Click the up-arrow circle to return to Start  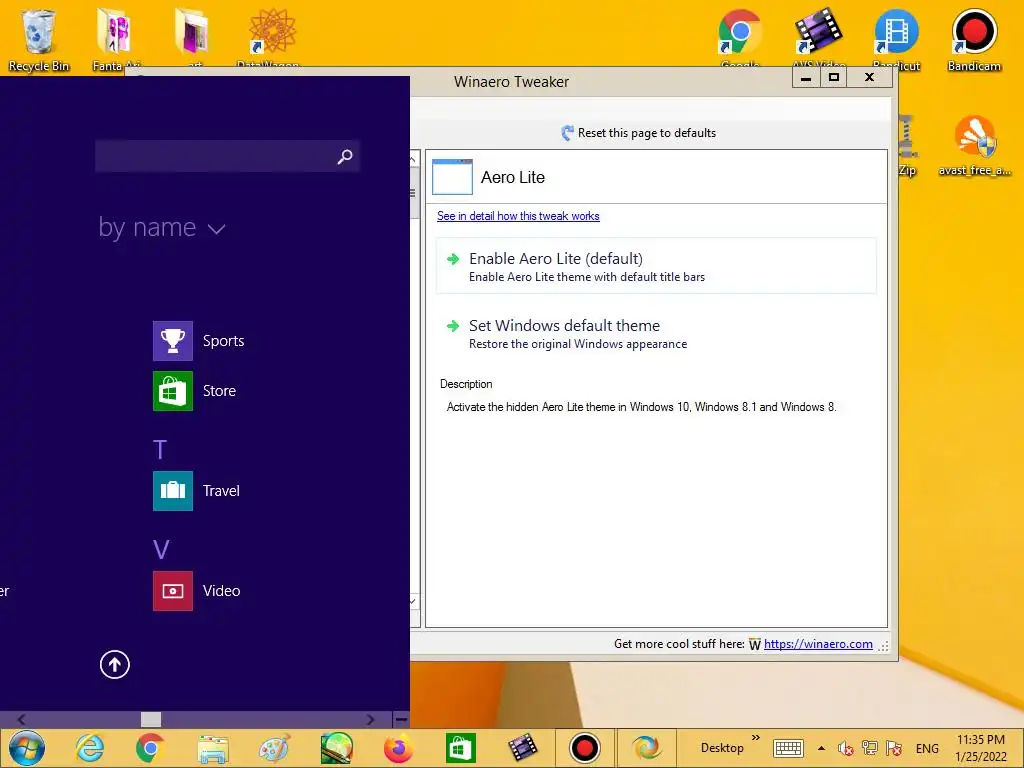point(115,665)
